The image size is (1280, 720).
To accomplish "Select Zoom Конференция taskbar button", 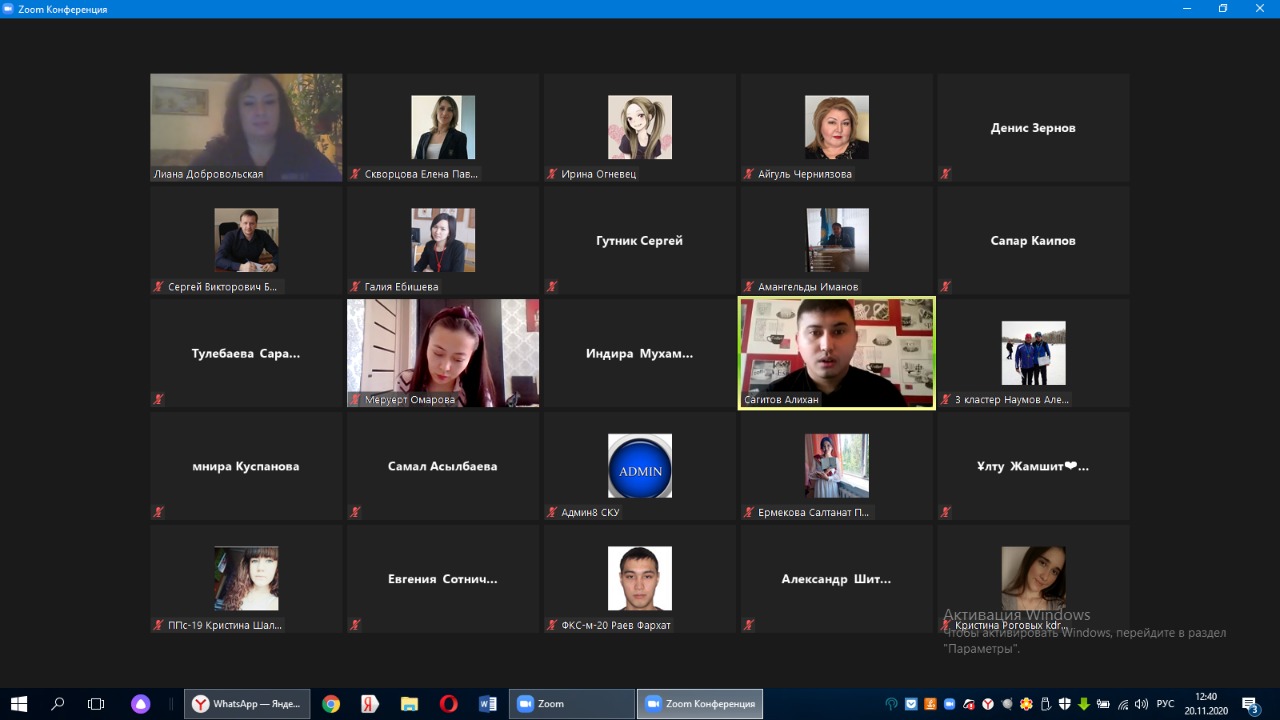I will (700, 704).
